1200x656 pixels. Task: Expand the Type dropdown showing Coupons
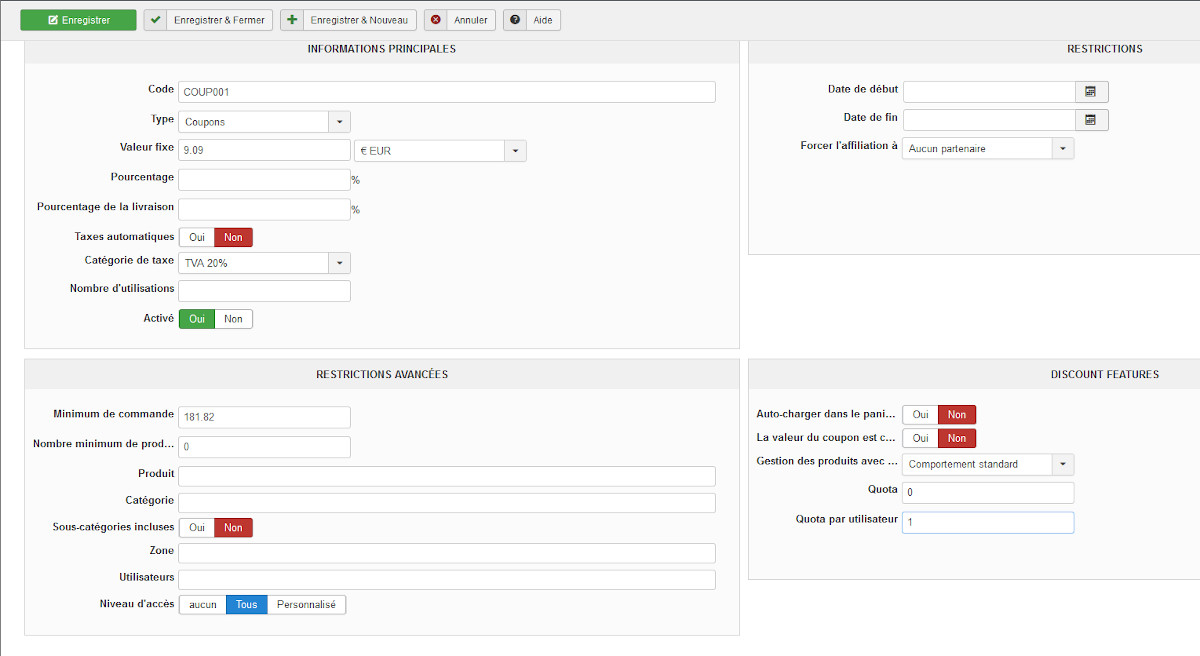[x=339, y=122]
